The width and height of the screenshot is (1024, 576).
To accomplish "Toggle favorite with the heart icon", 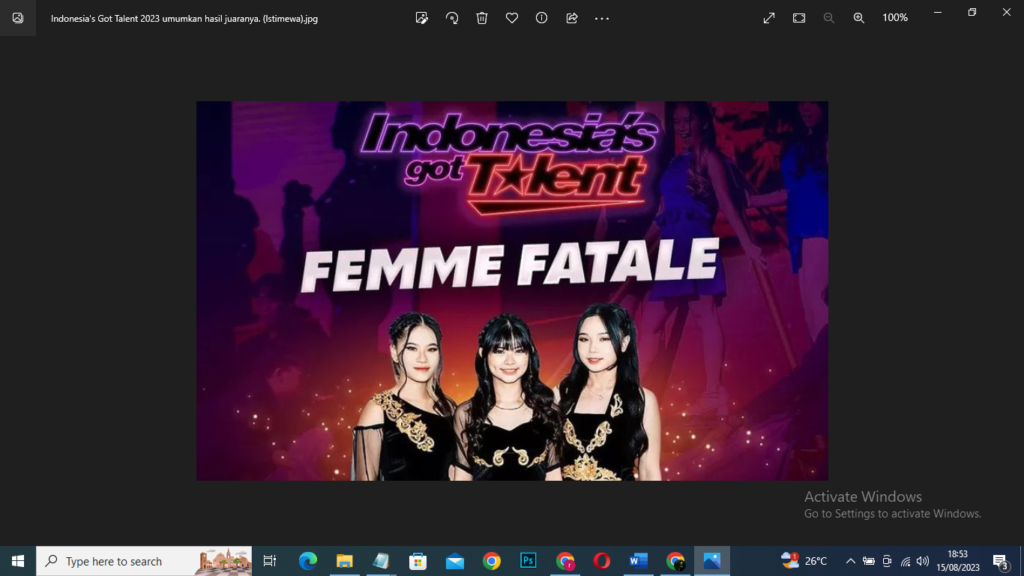I will (512, 18).
